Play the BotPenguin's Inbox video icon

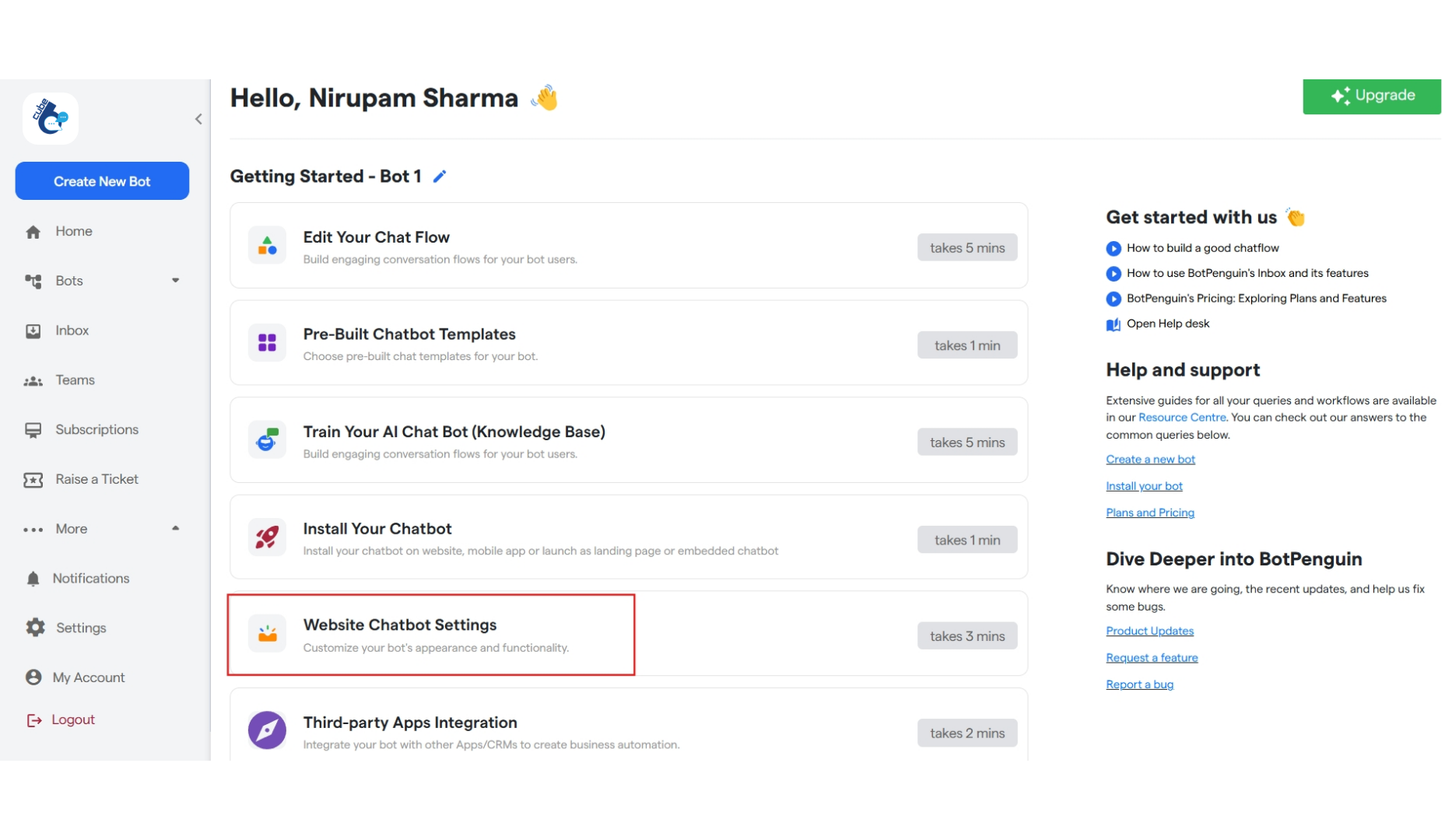coord(1114,274)
